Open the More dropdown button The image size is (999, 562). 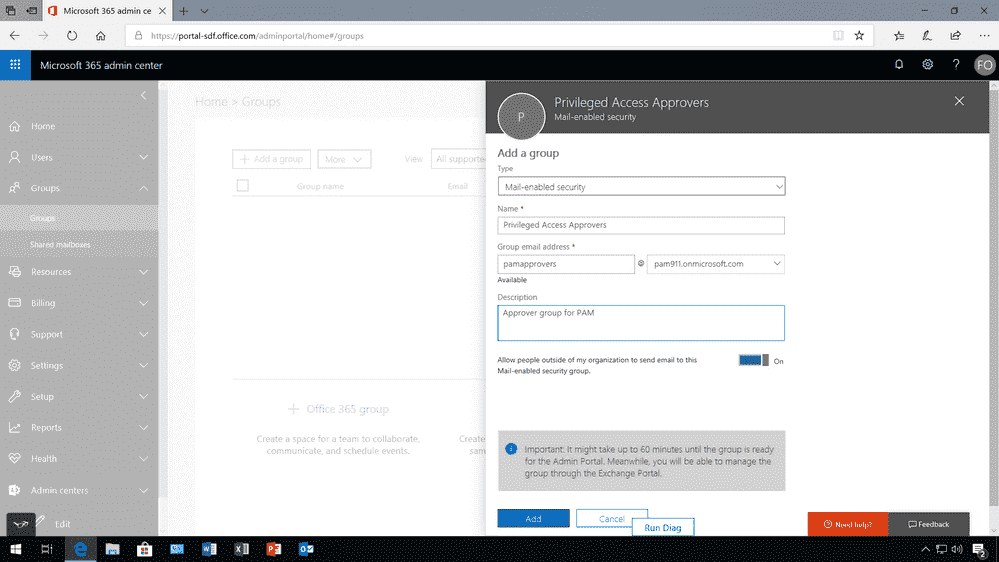coord(344,159)
